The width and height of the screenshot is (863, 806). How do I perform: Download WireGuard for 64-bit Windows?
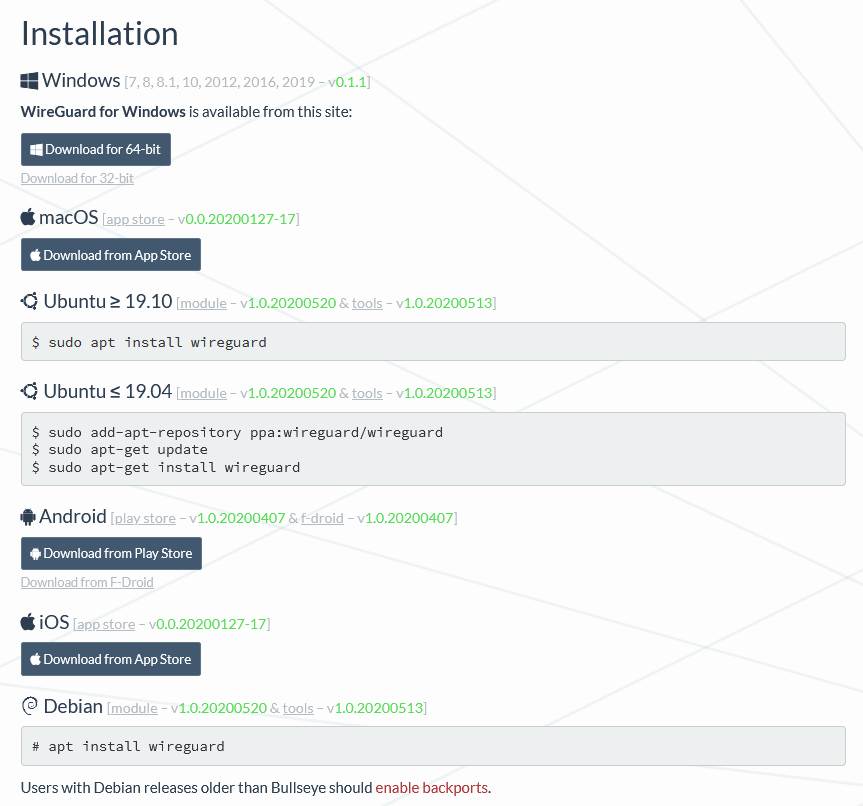(96, 149)
